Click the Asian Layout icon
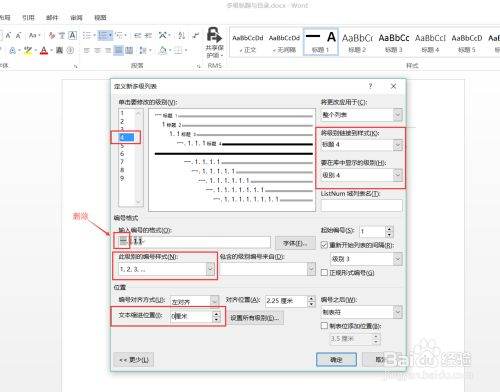The image size is (500, 392). pyautogui.click(x=164, y=35)
